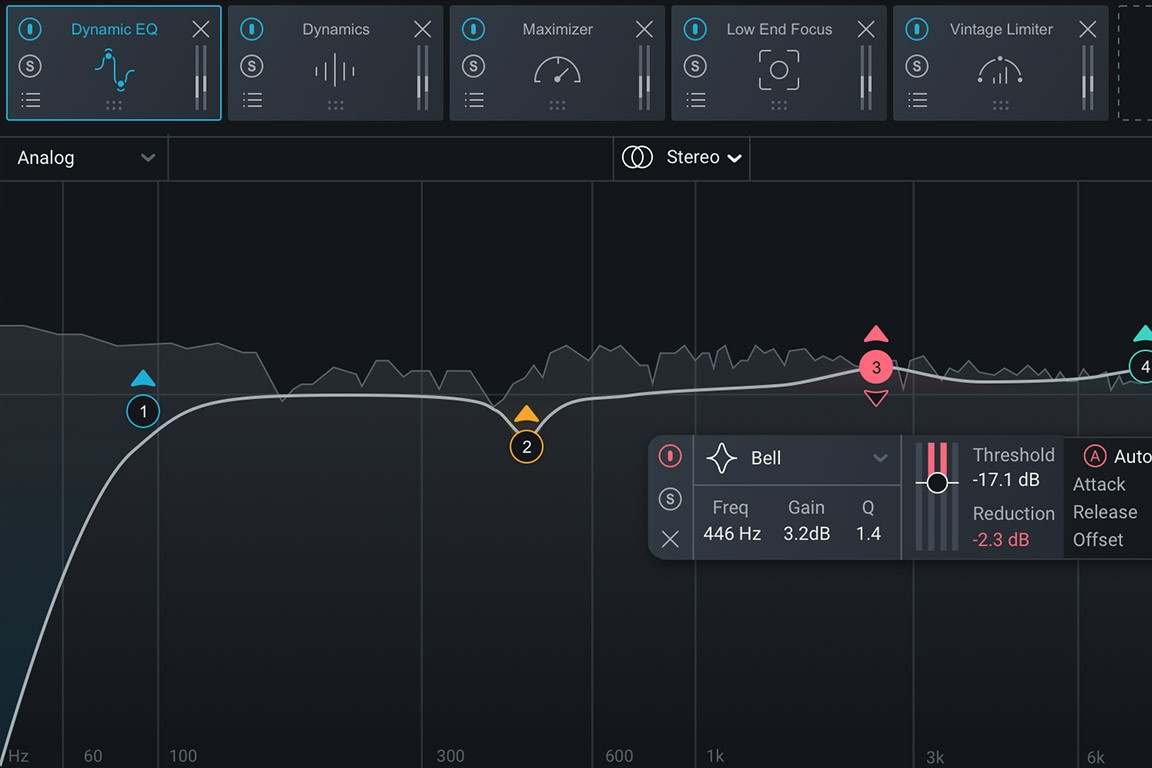
Task: Grab the Dynamic EQ module reorder handle
Action: (114, 106)
